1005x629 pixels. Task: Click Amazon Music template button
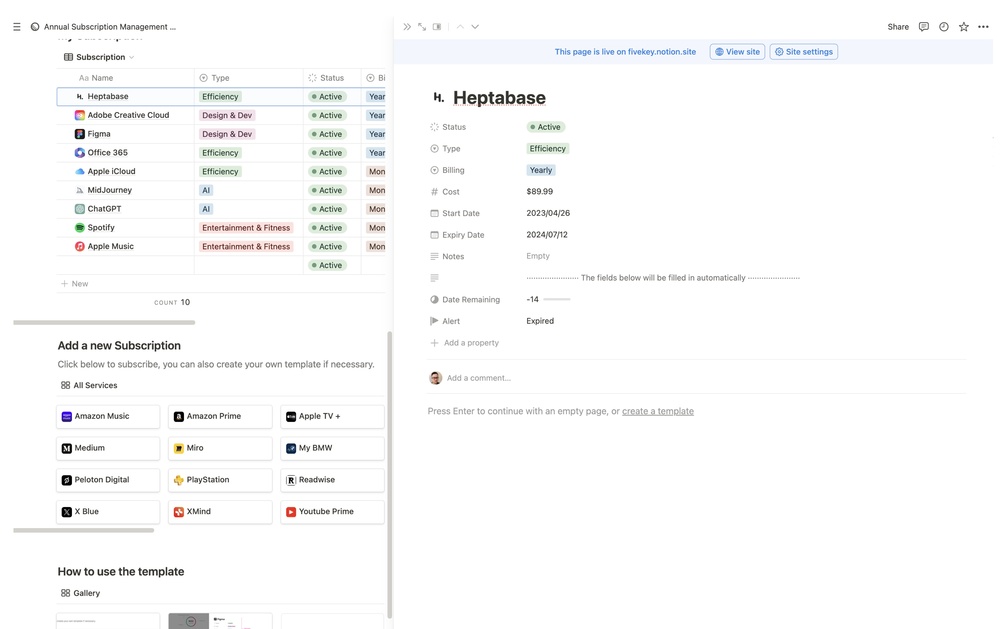point(108,416)
